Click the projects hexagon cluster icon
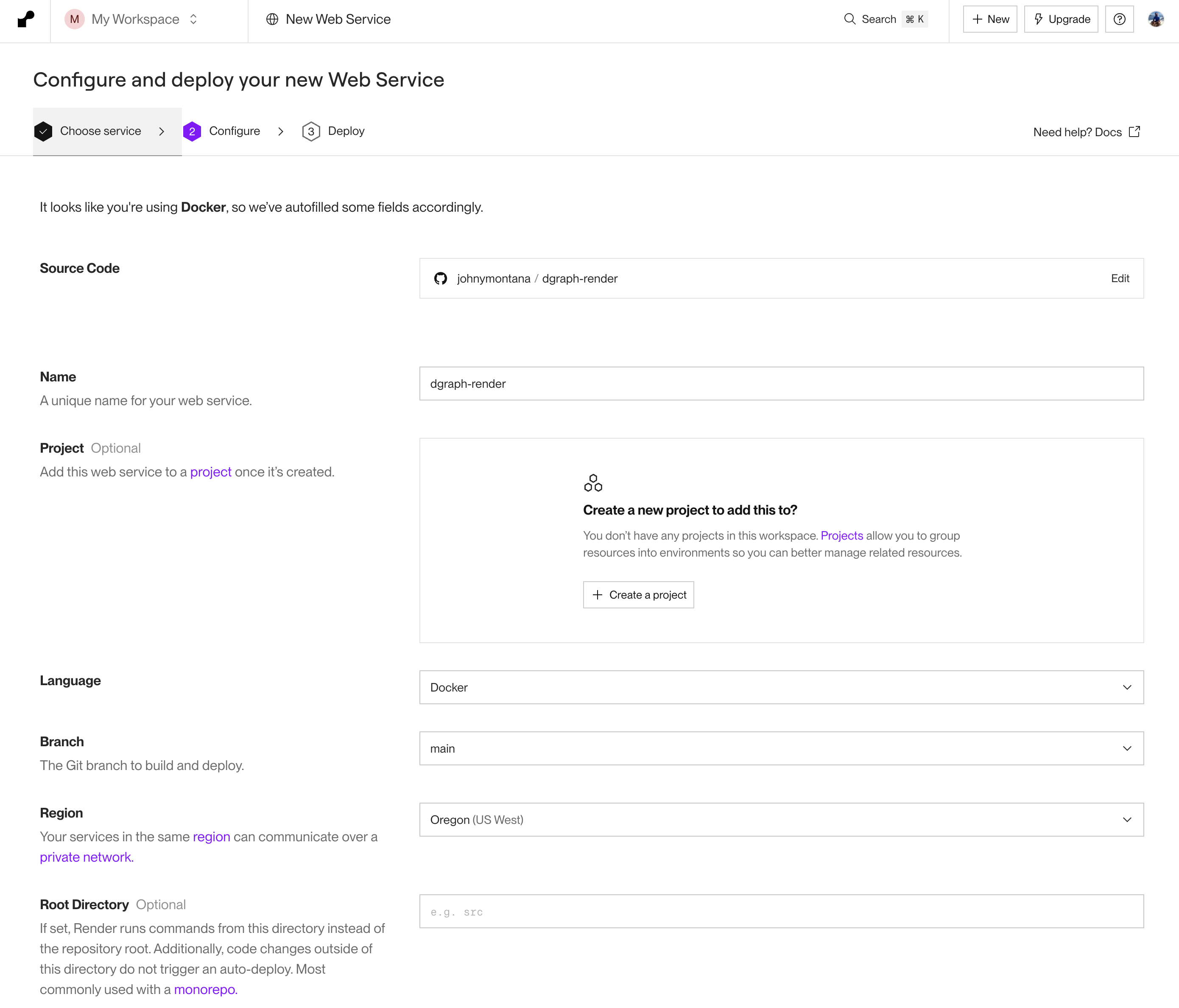Image resolution: width=1179 pixels, height=1008 pixels. pos(593,483)
